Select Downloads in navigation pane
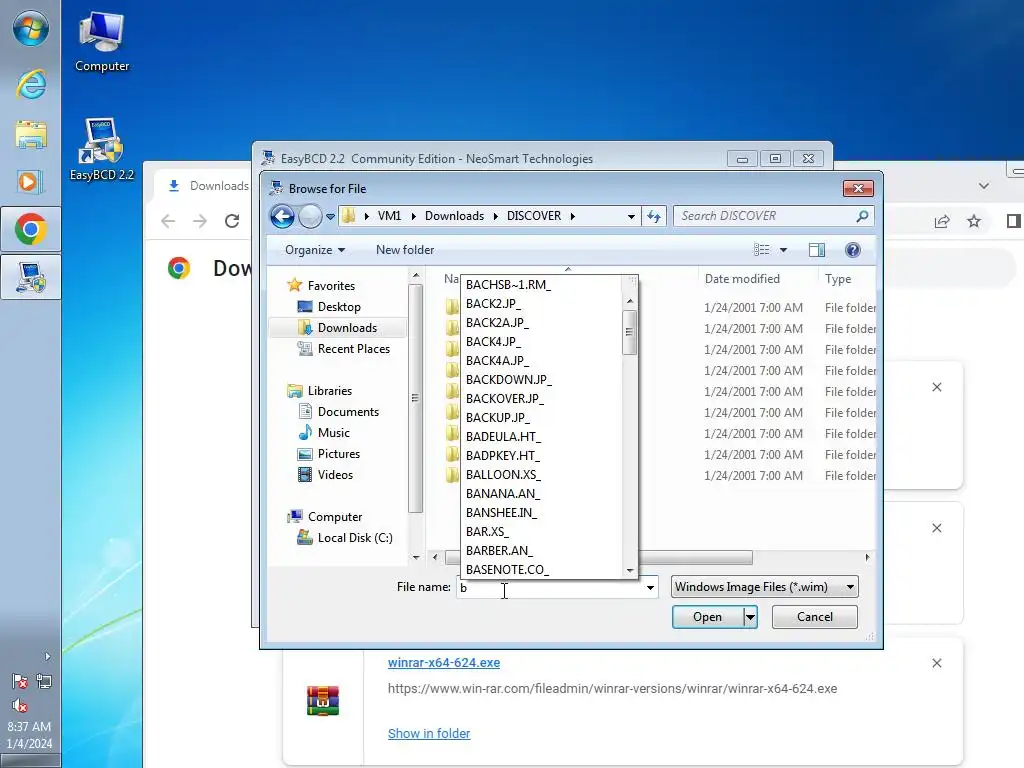 tap(347, 328)
